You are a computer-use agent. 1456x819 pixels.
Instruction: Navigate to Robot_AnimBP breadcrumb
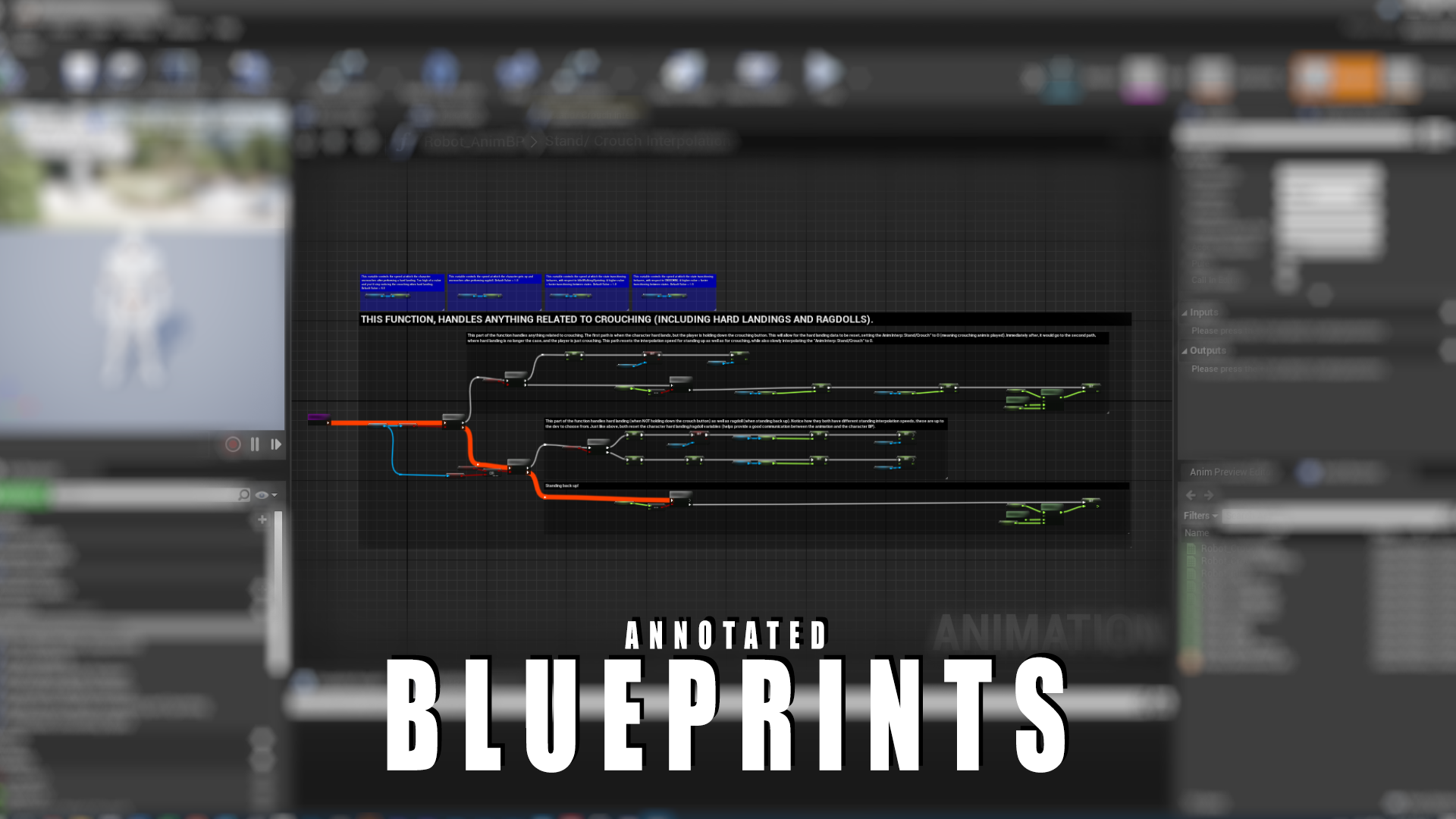(x=473, y=142)
